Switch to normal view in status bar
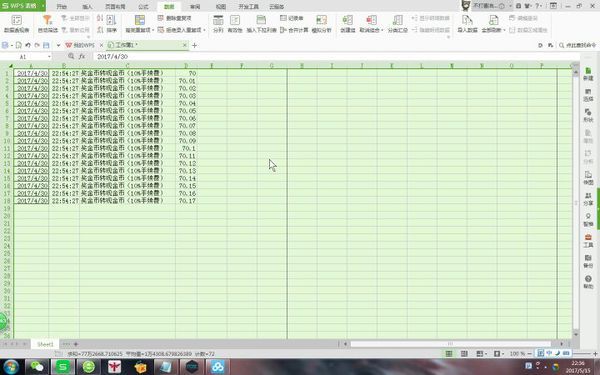 (x=449, y=354)
